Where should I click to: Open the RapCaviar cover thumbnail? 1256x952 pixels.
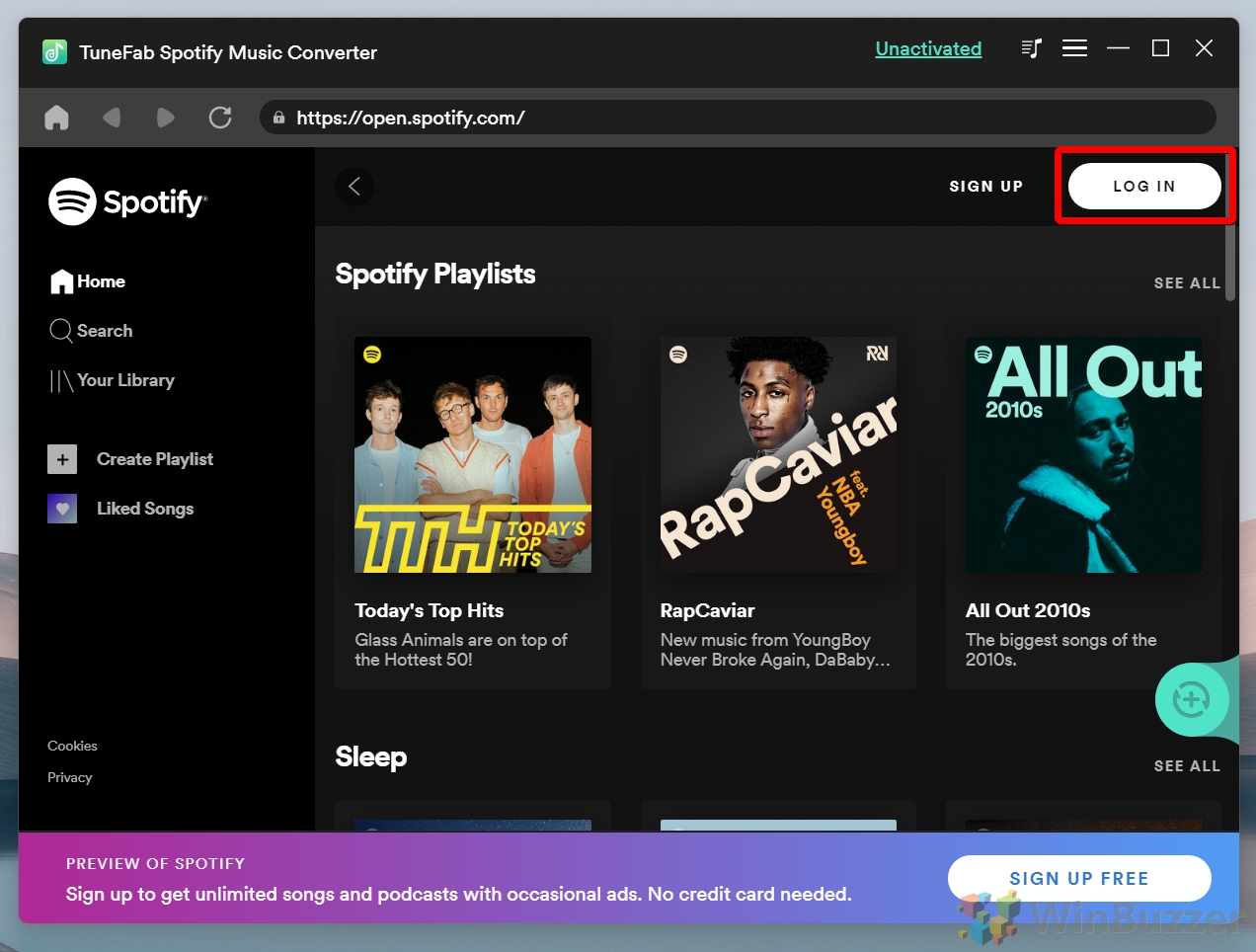tap(778, 454)
